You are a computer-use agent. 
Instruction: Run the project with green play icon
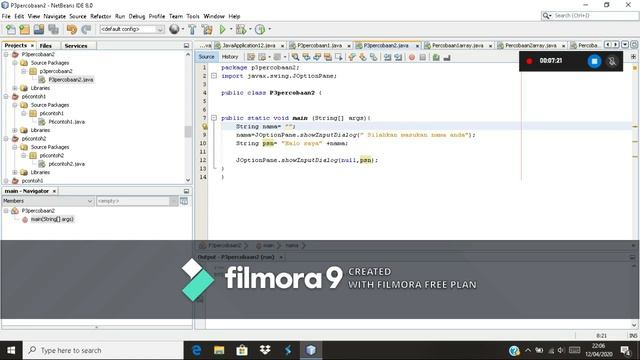222,29
